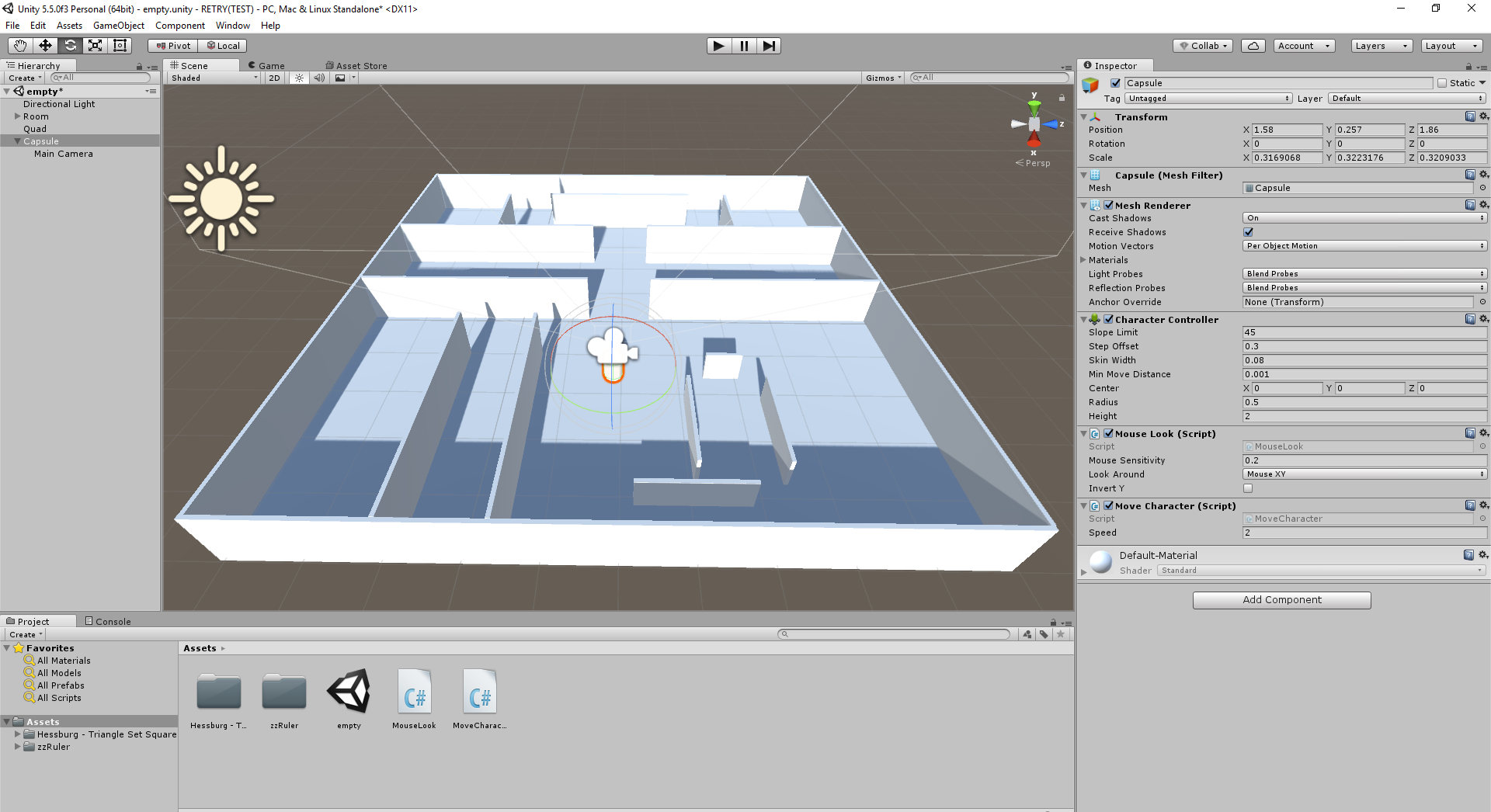The width and height of the screenshot is (1491, 812).
Task: Disable the Mesh Renderer component checkbox
Action: point(1108,206)
